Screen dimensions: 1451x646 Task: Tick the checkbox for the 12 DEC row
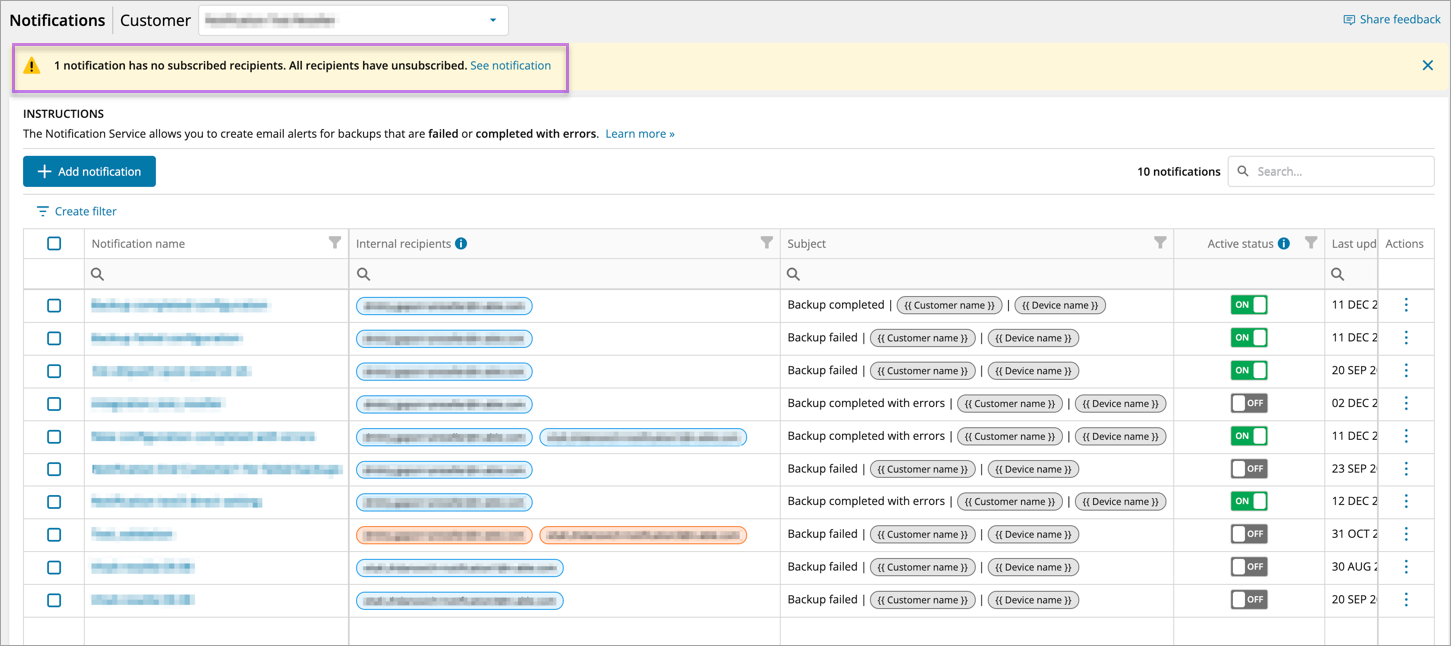point(54,502)
